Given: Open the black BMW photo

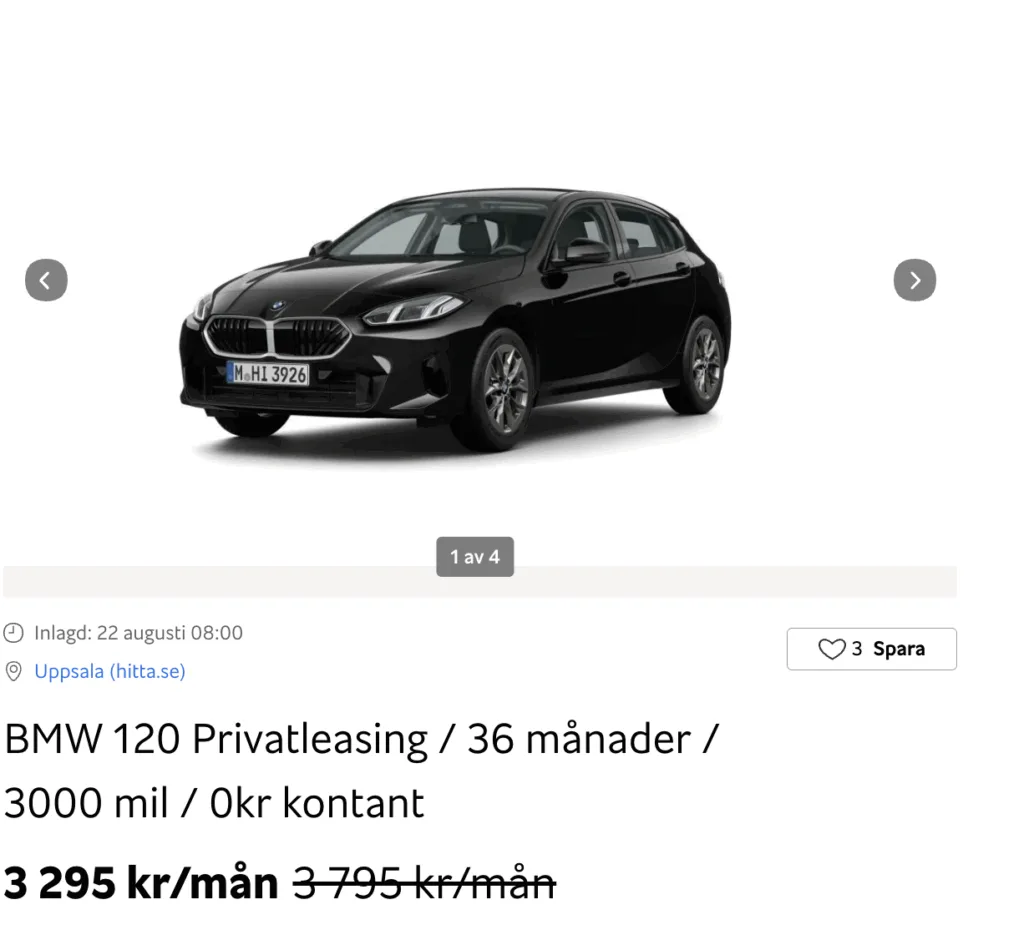Looking at the screenshot, I should (455, 320).
